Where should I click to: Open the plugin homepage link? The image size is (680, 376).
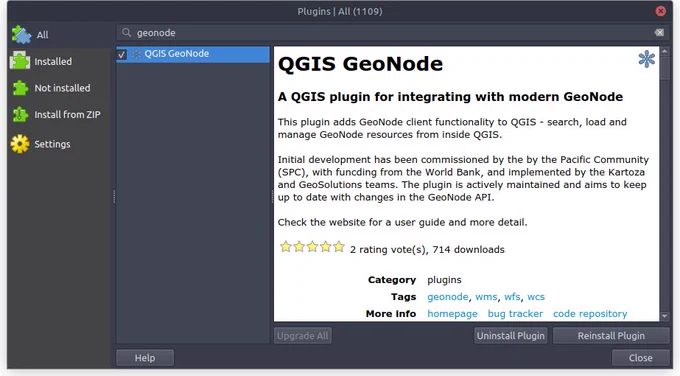pyautogui.click(x=452, y=314)
